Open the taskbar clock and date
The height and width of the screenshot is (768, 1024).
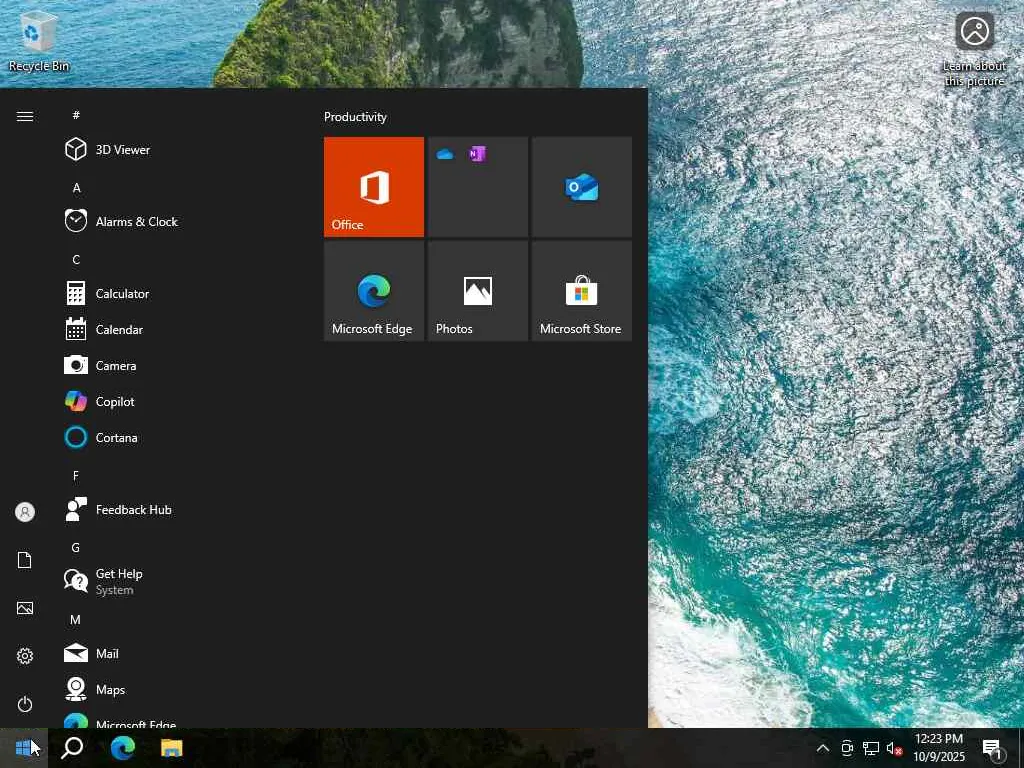938,748
